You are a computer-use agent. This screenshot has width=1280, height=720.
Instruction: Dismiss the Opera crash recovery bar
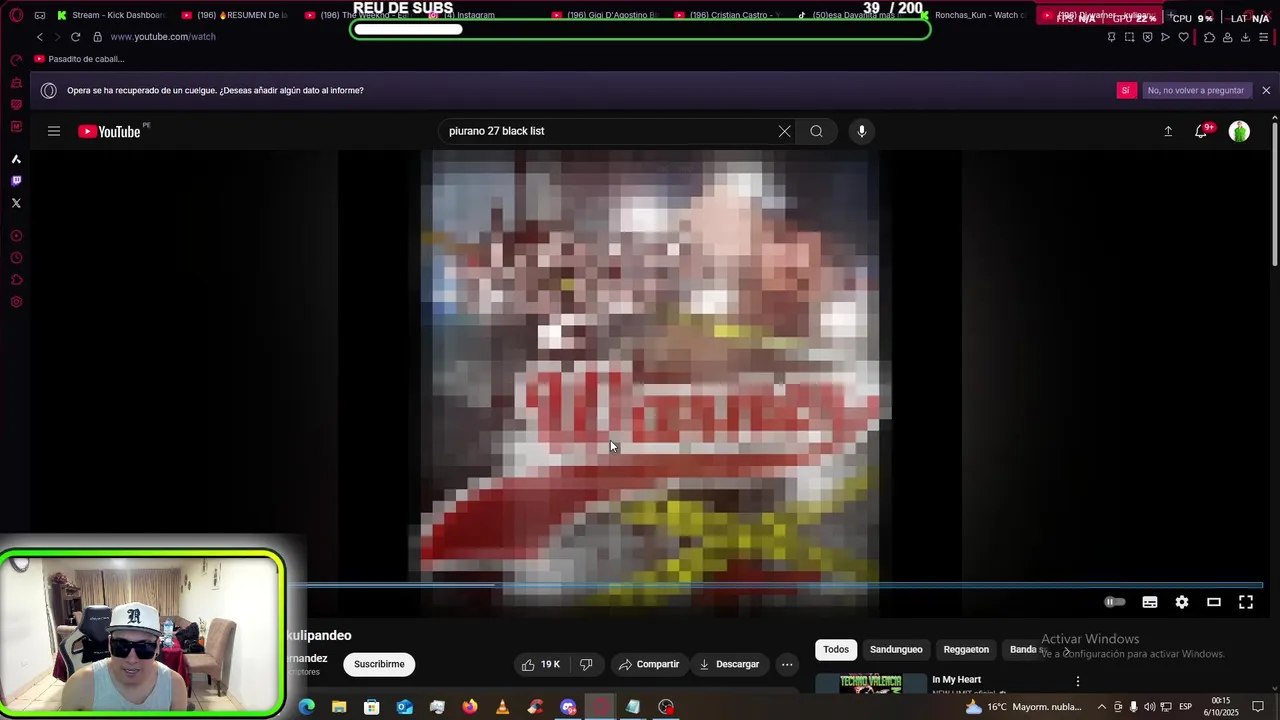[x=1266, y=90]
